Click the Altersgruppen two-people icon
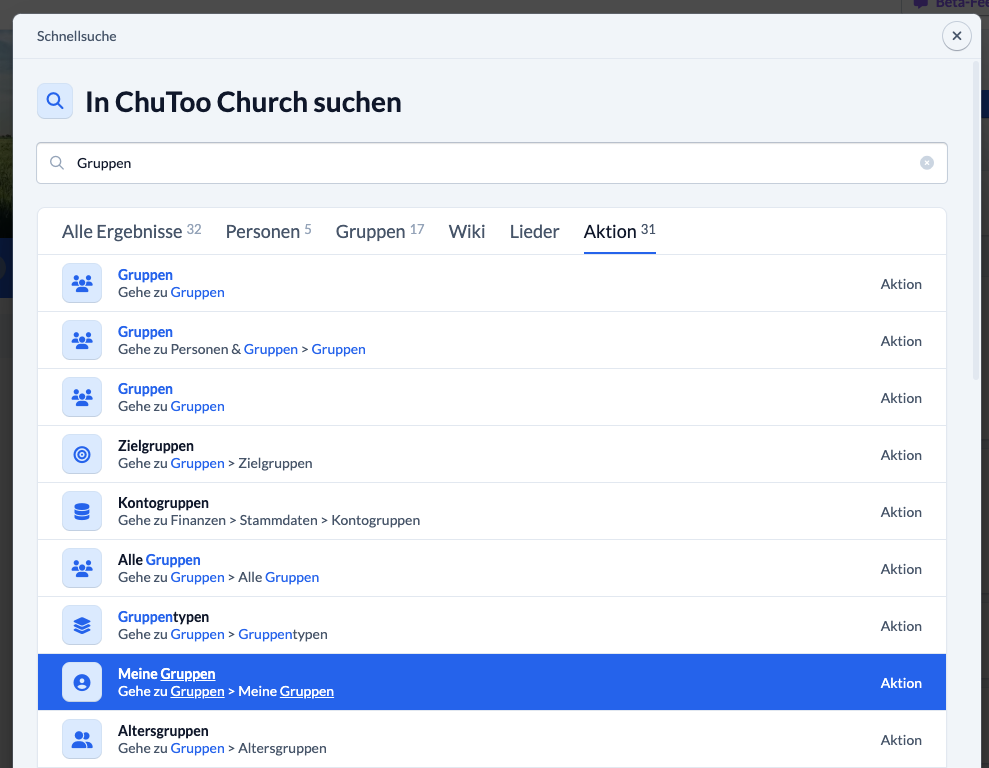Viewport: 989px width, 768px height. coord(82,739)
